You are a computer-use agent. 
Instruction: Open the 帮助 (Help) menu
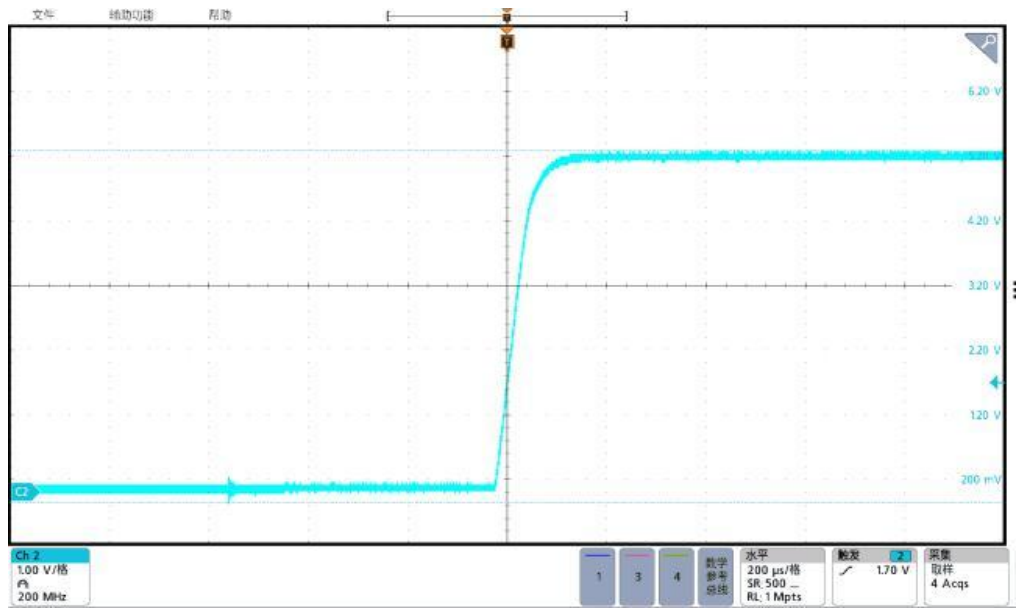(x=220, y=14)
